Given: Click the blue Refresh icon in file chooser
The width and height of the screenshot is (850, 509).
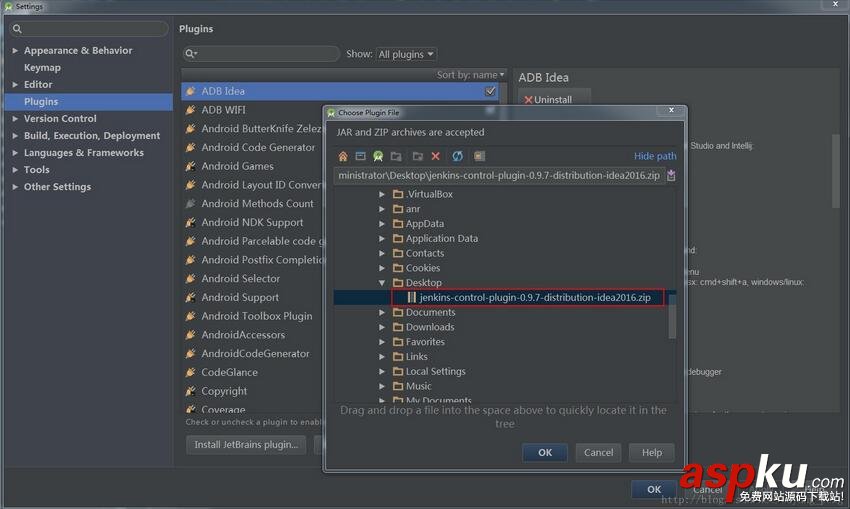Looking at the screenshot, I should (458, 156).
